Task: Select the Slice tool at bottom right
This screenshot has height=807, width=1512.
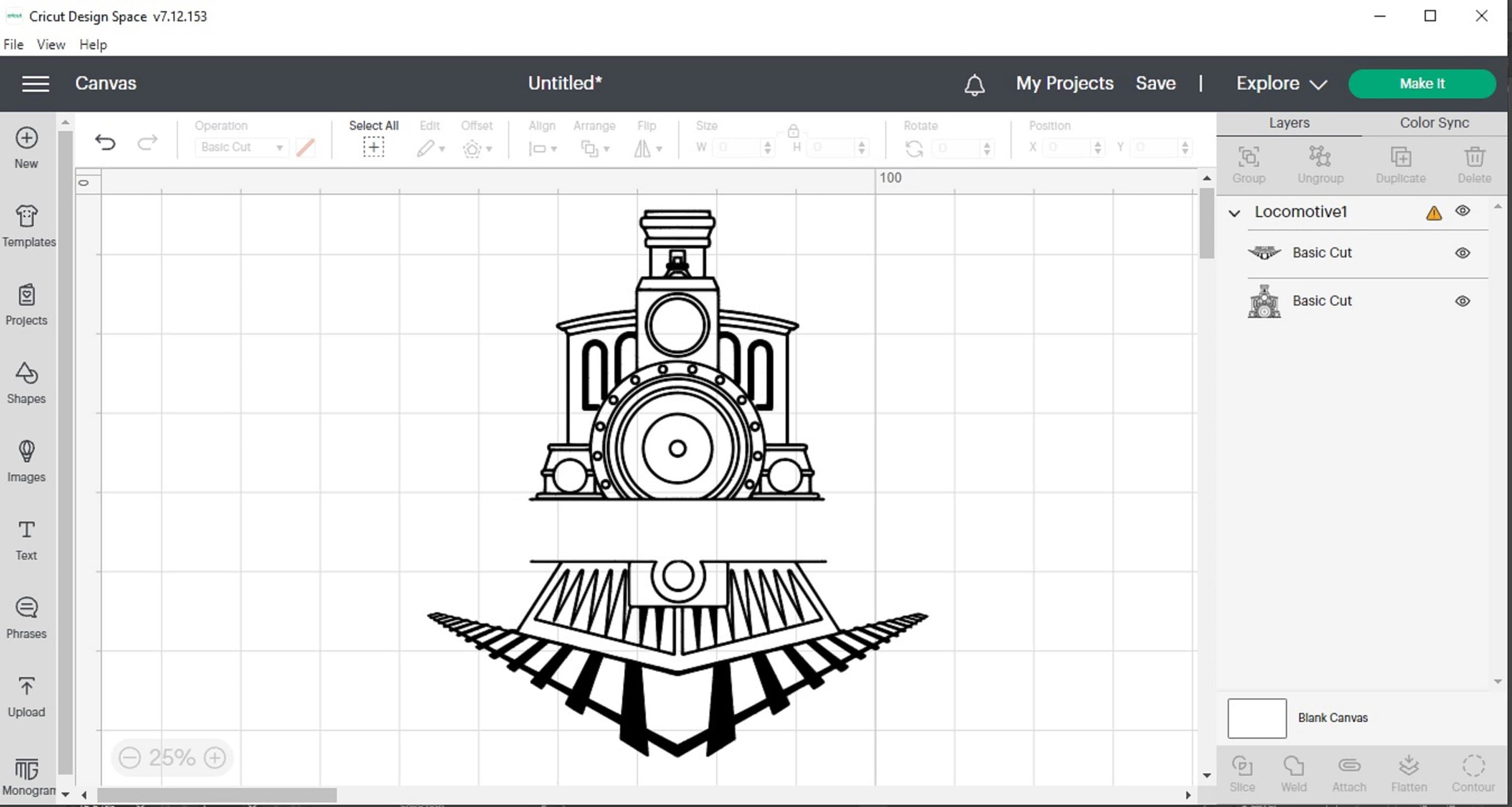Action: point(1242,772)
